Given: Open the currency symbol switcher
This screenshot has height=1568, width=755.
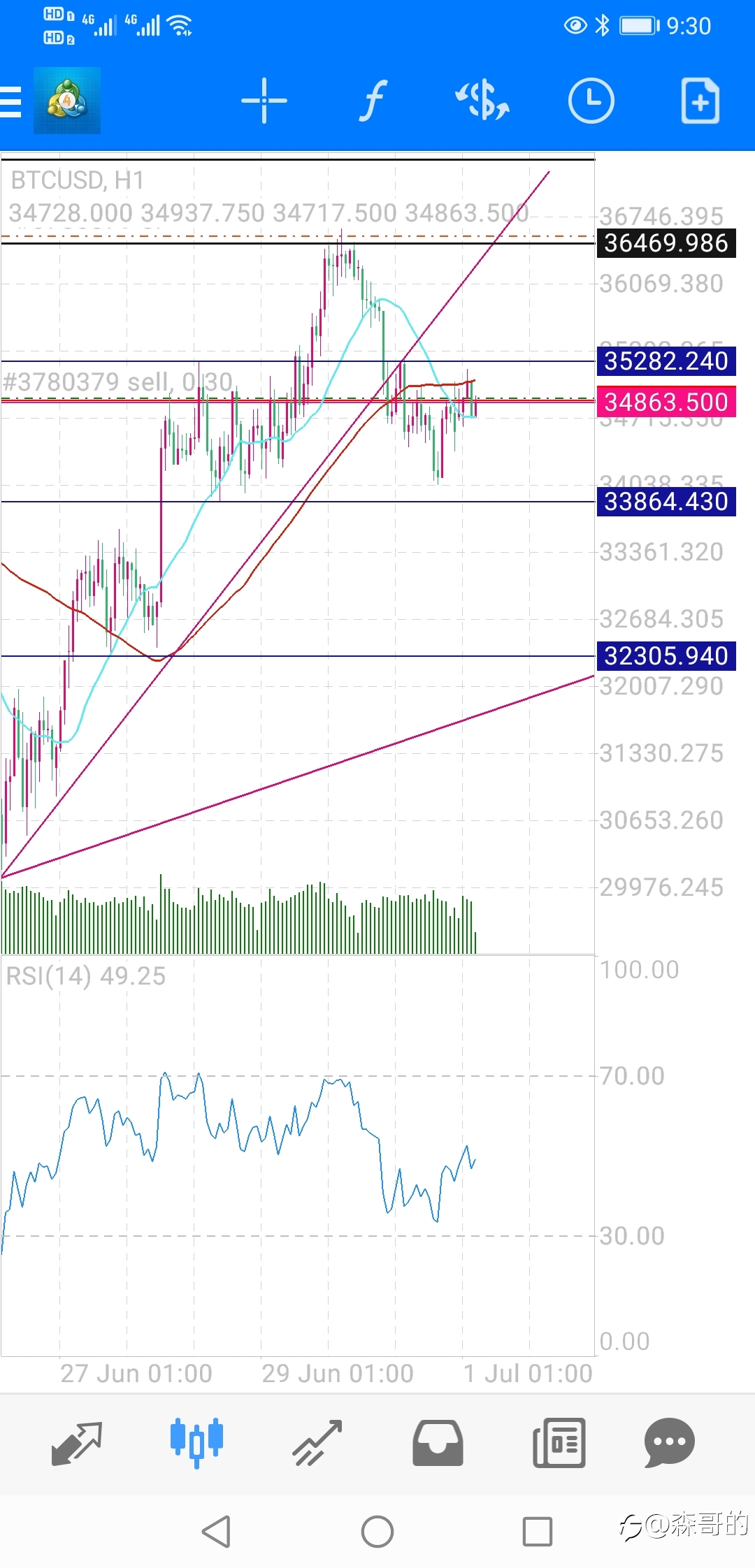Looking at the screenshot, I should tap(482, 101).
